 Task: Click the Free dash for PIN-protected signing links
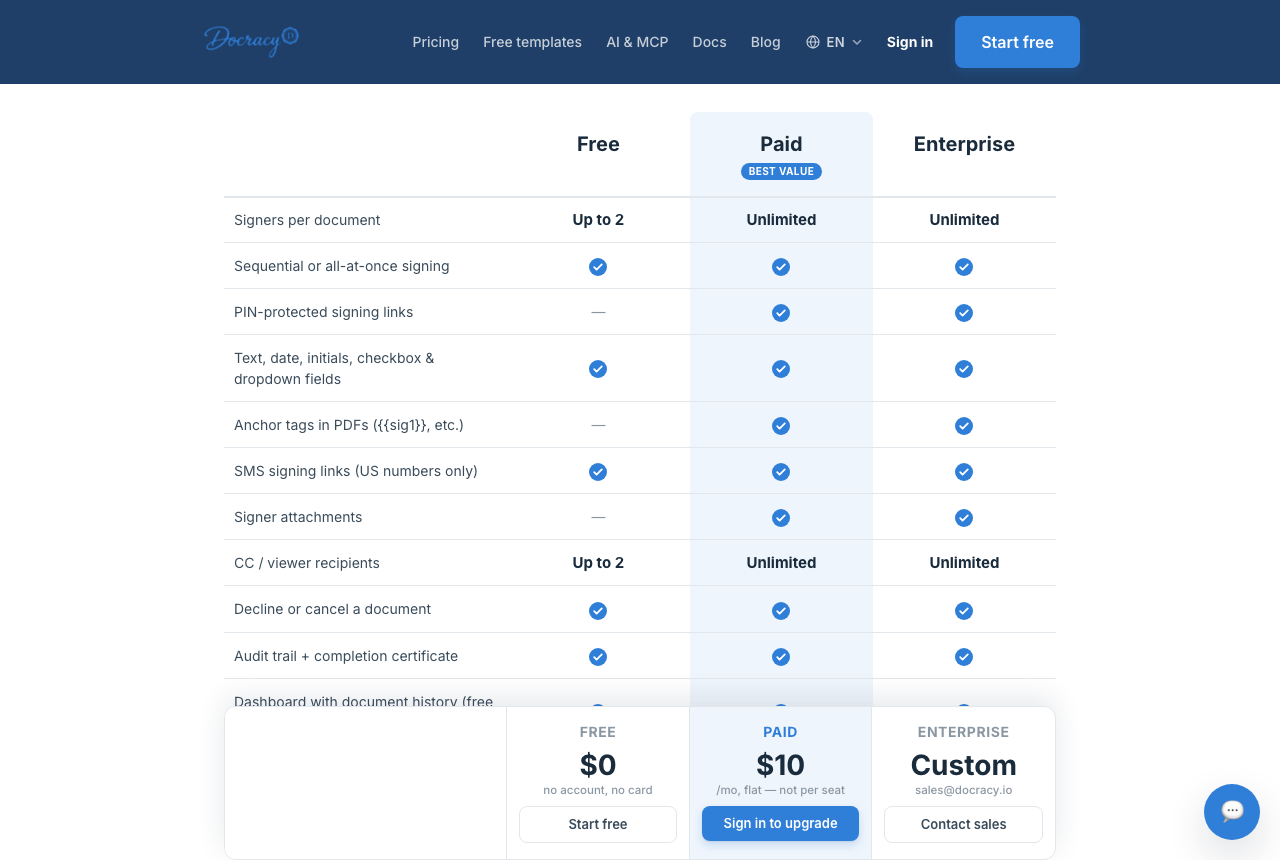tap(598, 312)
